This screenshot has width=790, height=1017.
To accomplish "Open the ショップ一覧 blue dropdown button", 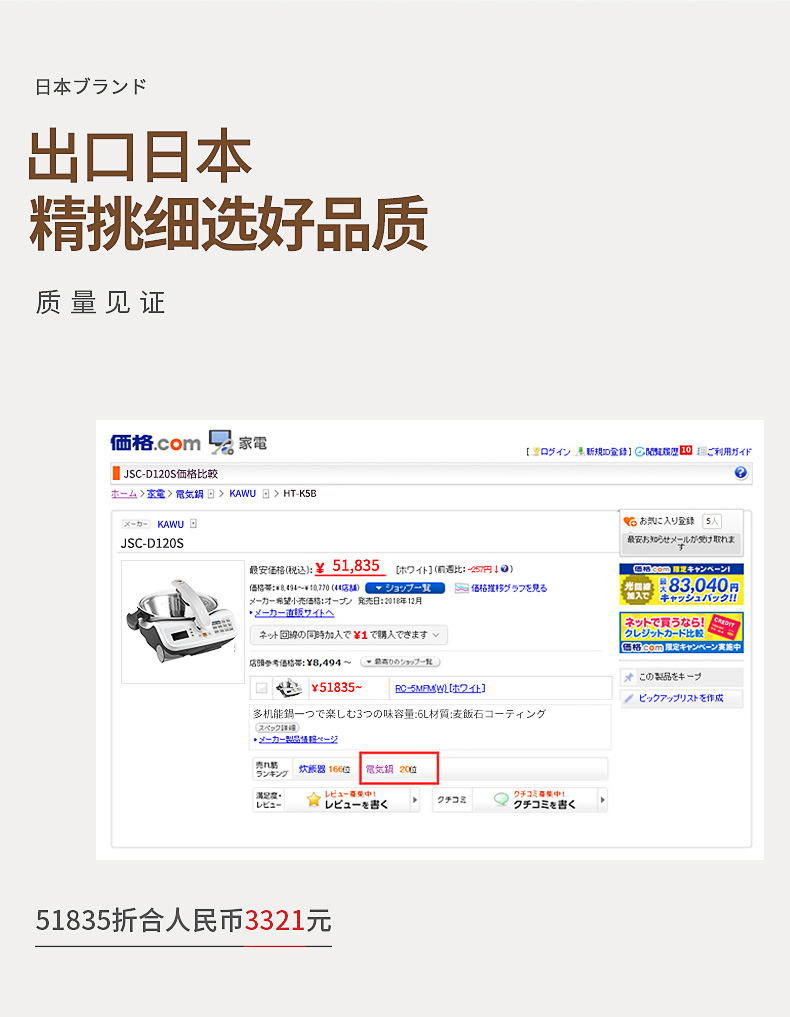I will coord(405,588).
